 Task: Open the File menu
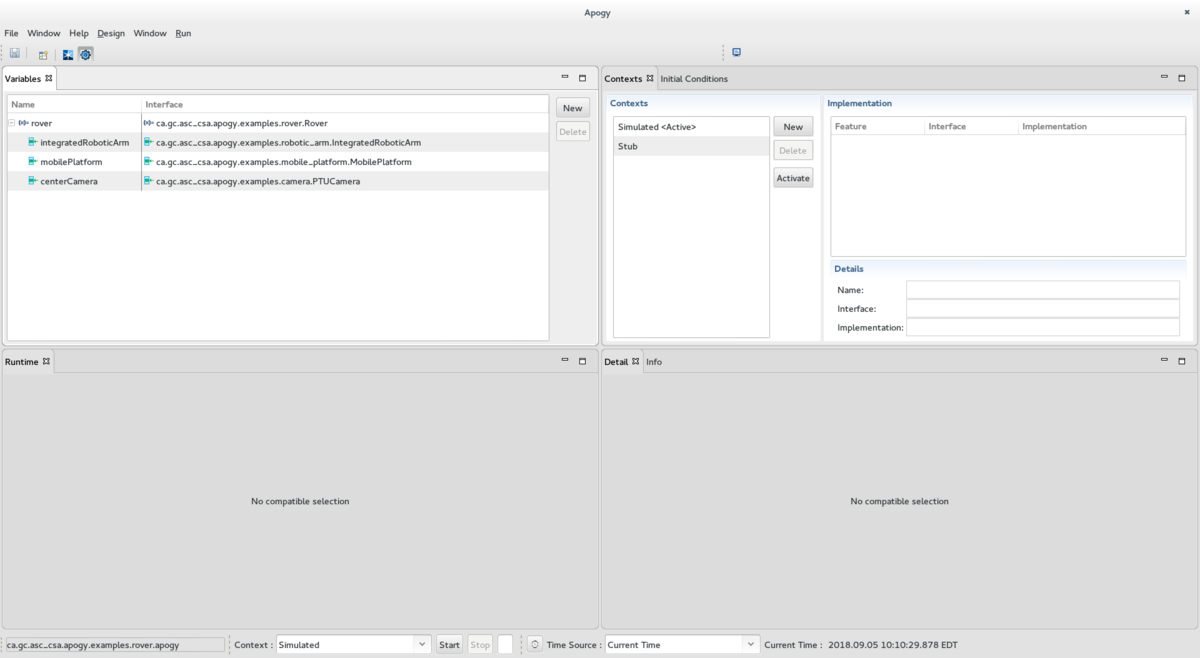[x=11, y=33]
